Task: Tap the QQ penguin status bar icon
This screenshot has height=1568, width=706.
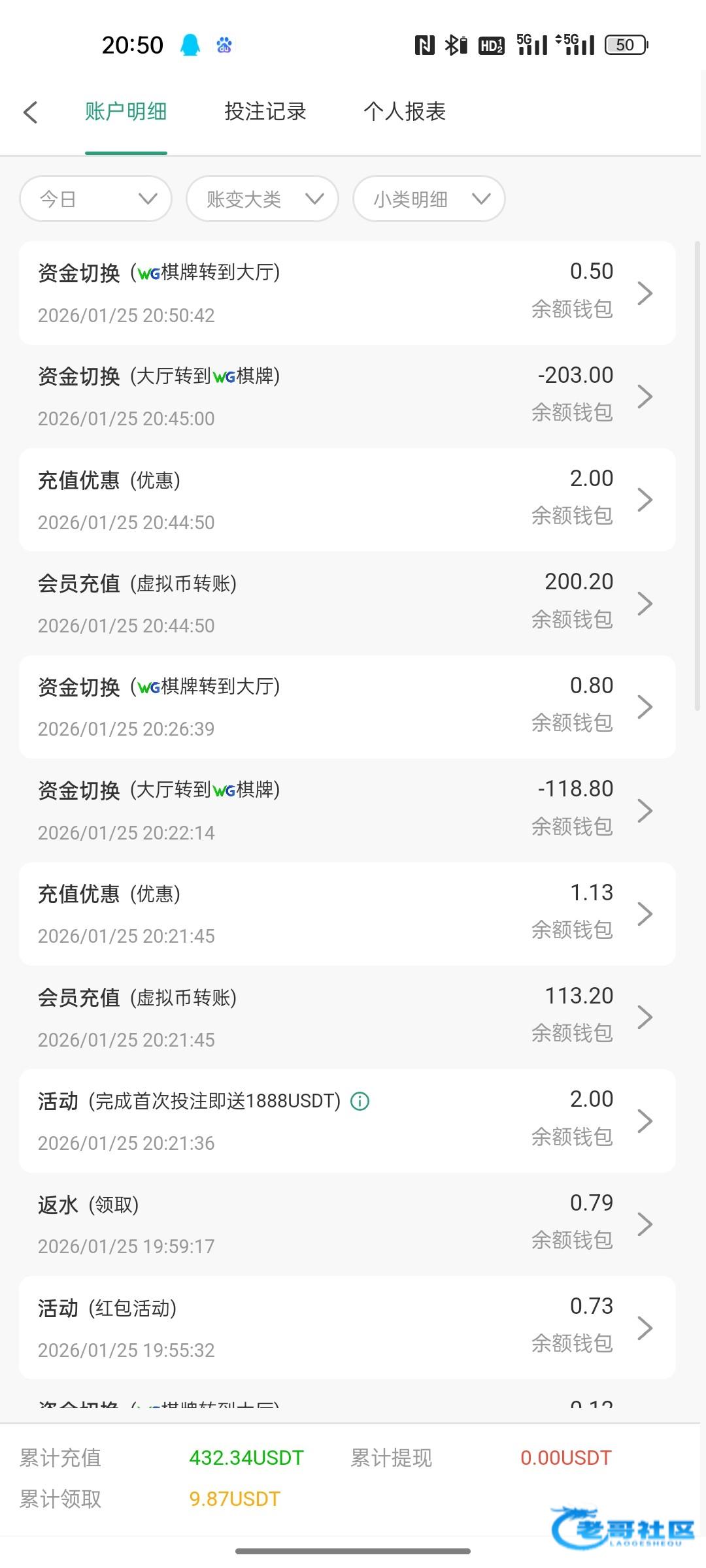Action: pyautogui.click(x=190, y=45)
